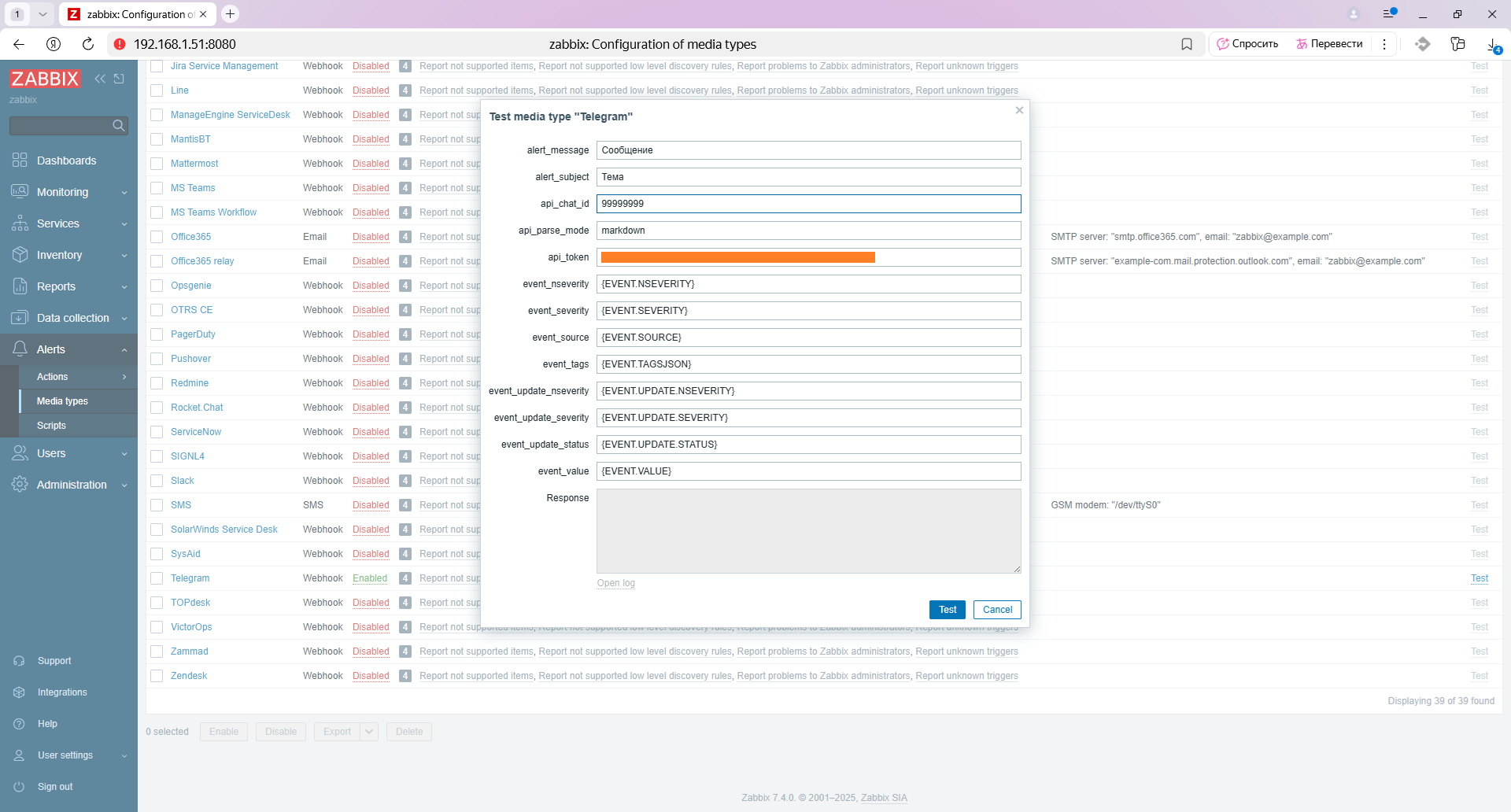Toggle sidebar auto-hide icon next to collapse arrows
This screenshot has height=812, width=1511.
pos(119,79)
